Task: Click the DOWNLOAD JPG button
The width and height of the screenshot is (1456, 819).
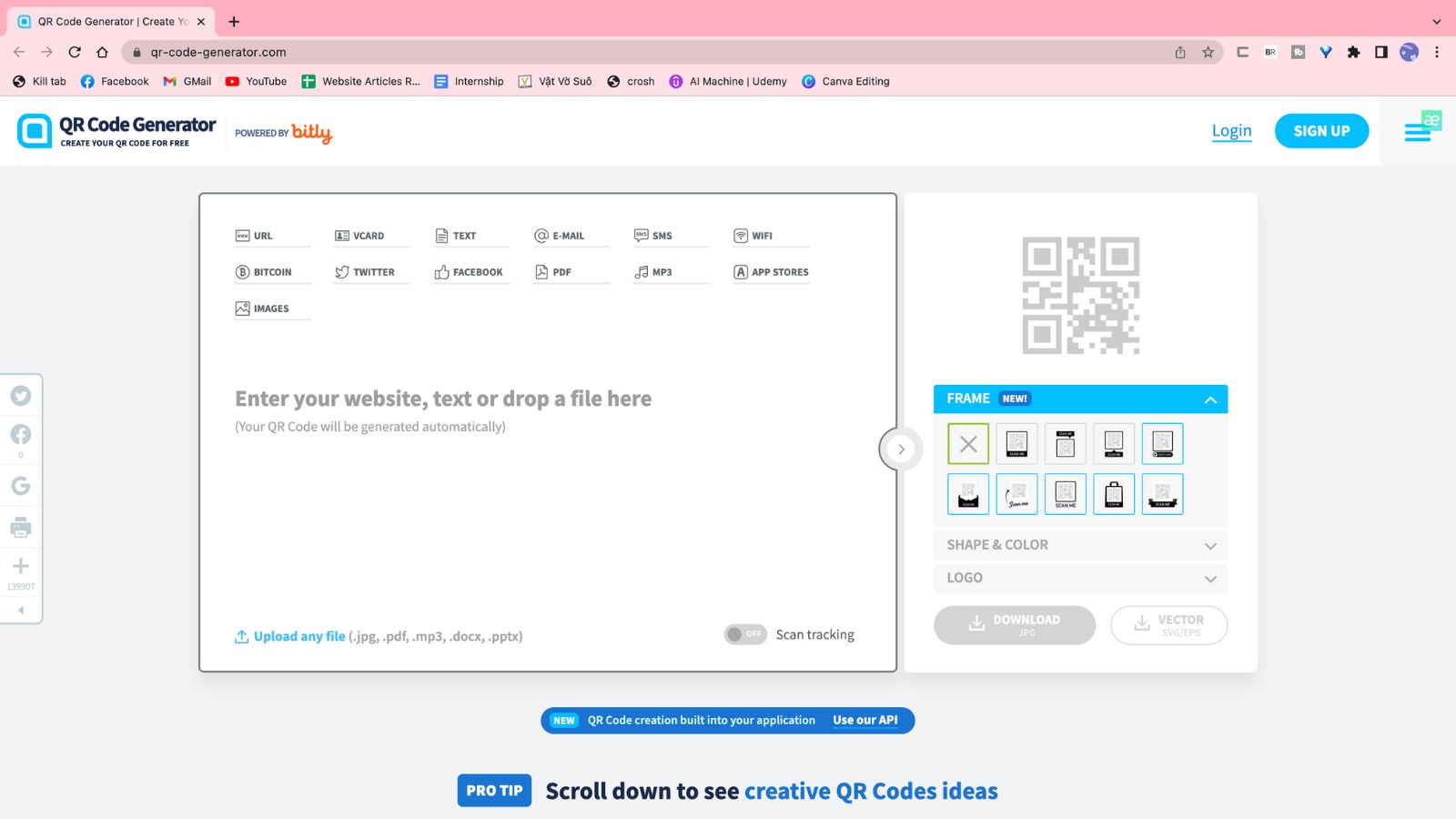Action: point(1015,625)
